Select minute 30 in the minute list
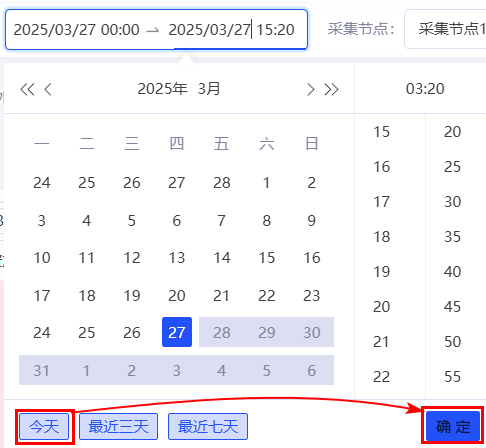Screen dimensions: 486x448 pyautogui.click(x=452, y=202)
